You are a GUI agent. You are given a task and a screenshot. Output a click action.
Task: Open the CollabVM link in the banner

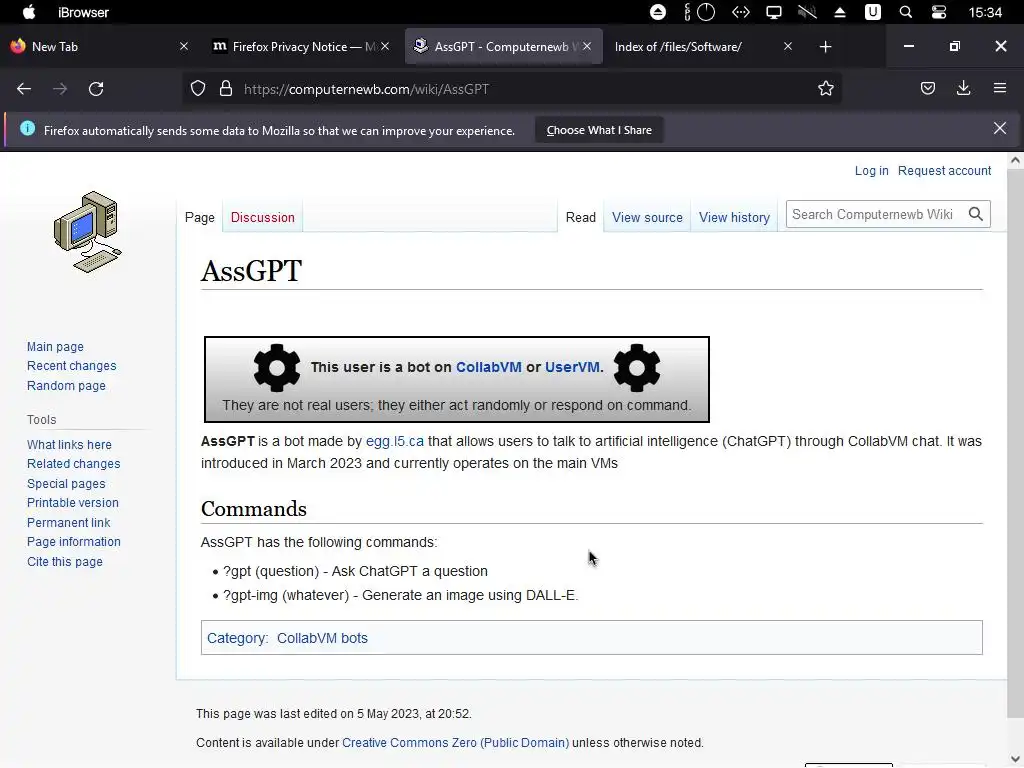click(x=488, y=367)
